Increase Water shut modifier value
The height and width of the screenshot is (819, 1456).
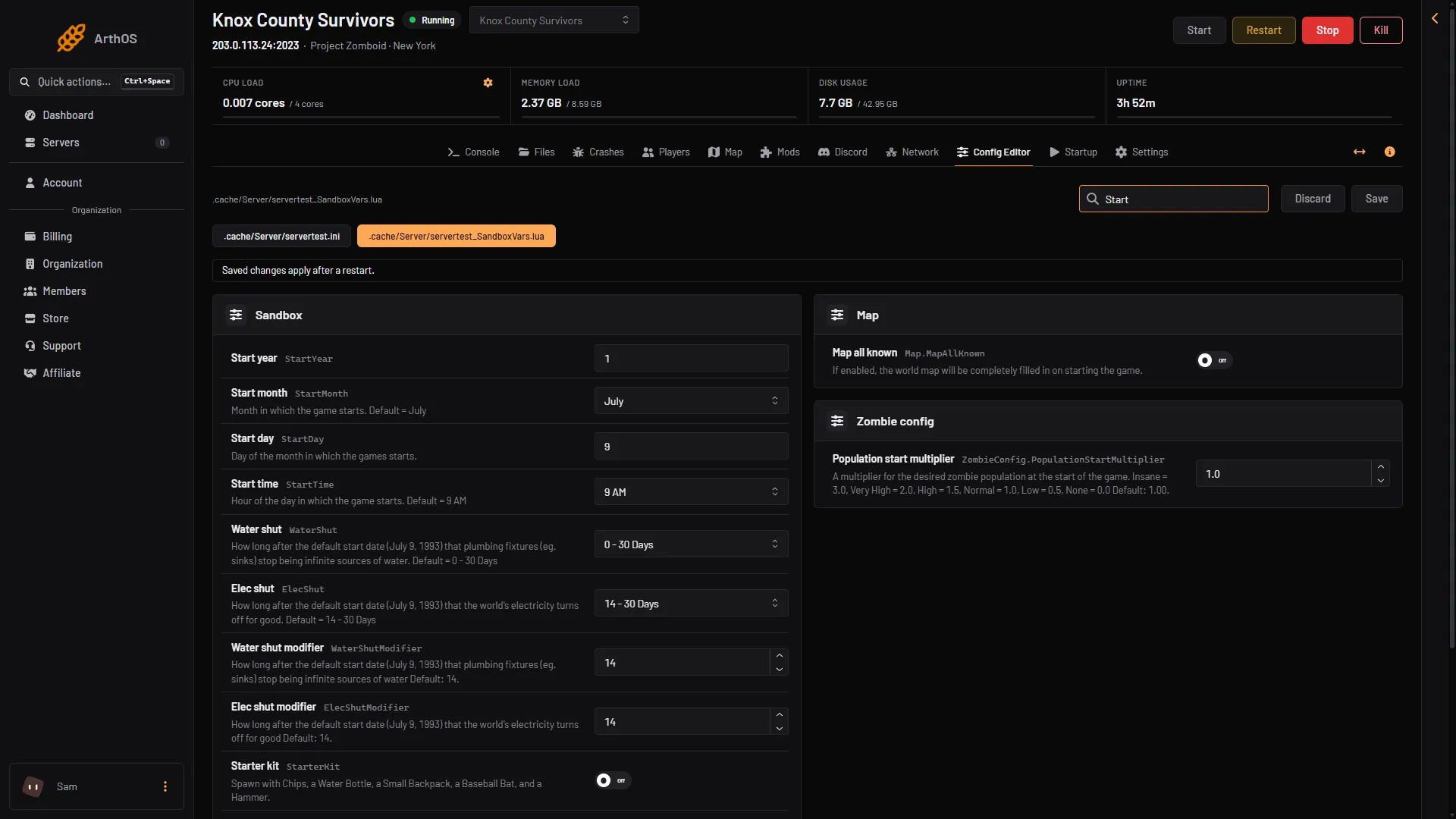click(x=779, y=656)
